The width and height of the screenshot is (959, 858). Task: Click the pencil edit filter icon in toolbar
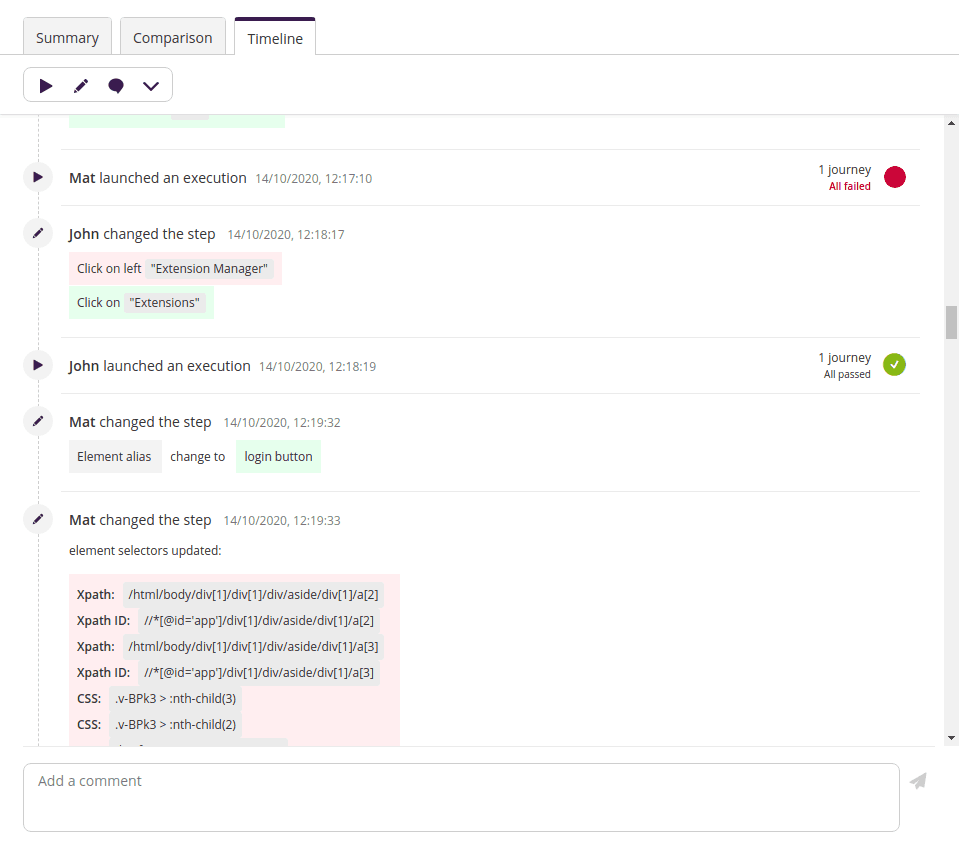(x=81, y=86)
